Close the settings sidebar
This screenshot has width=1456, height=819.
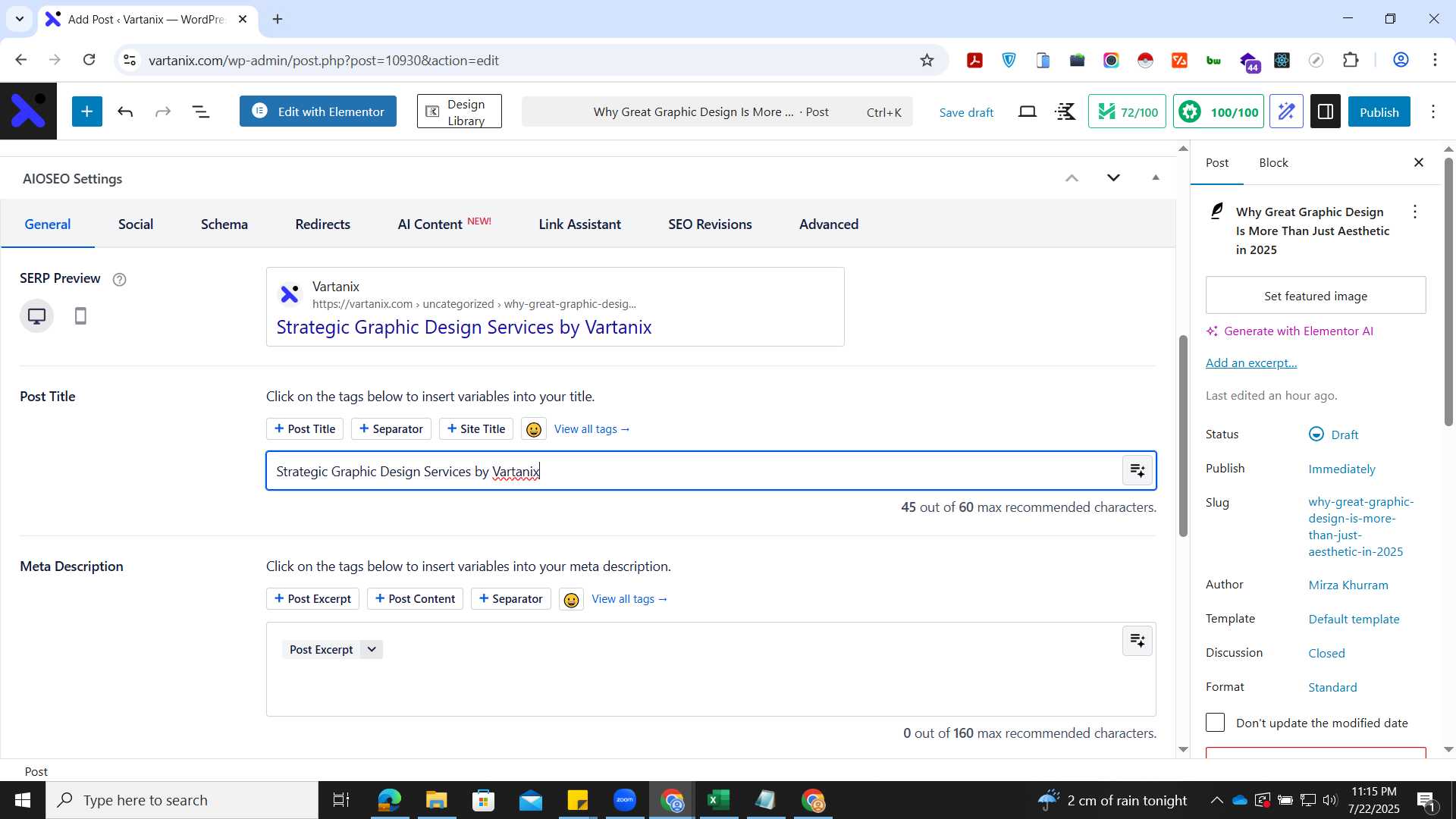[x=1419, y=163]
